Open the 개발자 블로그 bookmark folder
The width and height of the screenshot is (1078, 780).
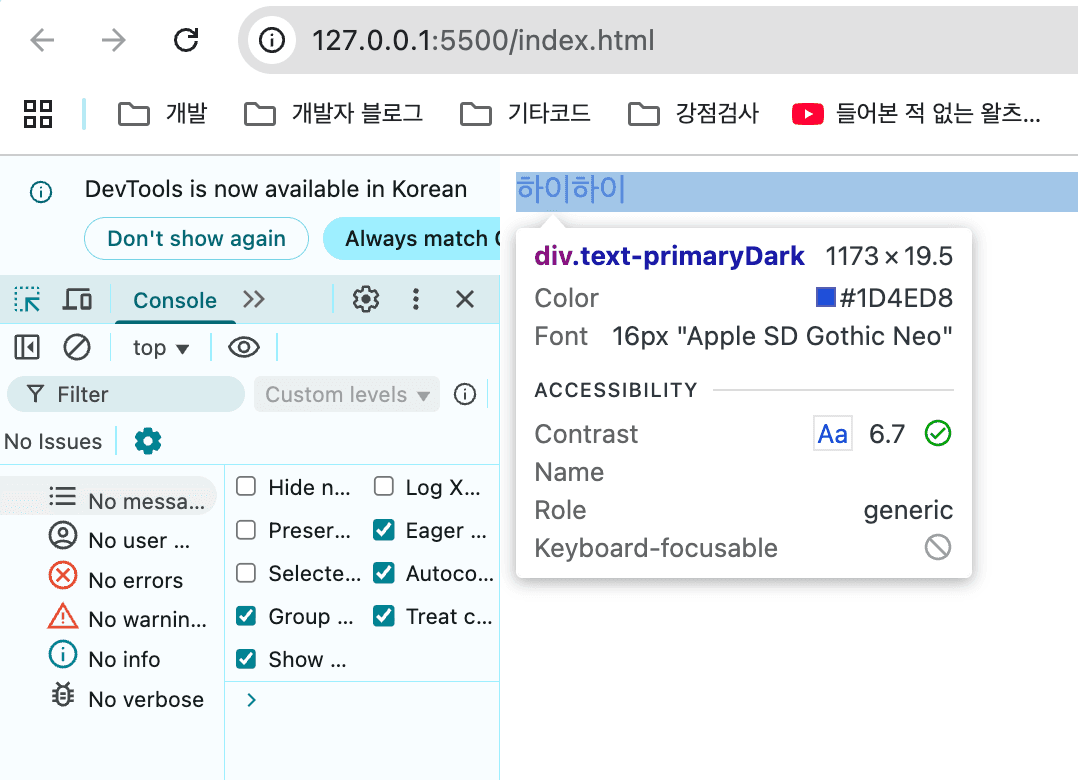point(334,113)
